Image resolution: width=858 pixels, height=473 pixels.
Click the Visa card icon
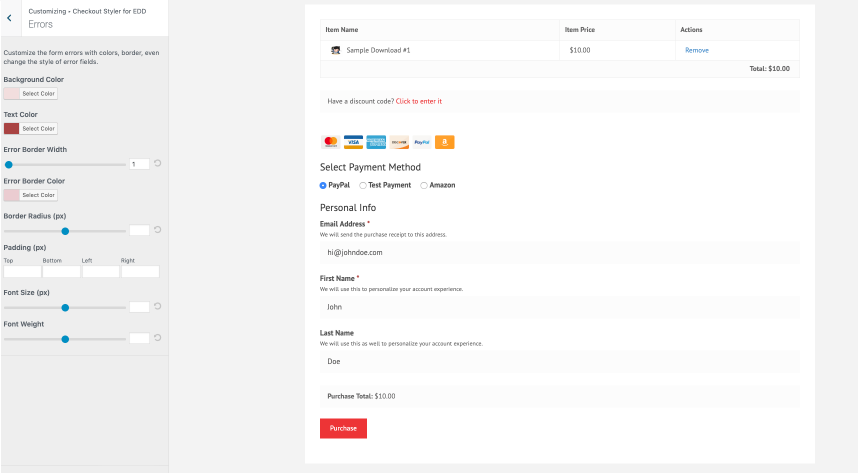[353, 142]
